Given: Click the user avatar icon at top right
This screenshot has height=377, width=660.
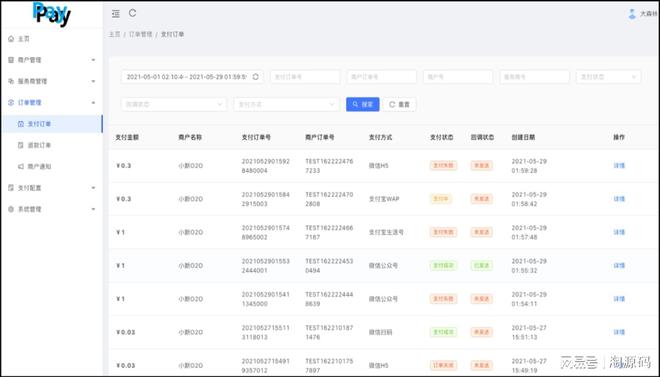Looking at the screenshot, I should (x=632, y=13).
